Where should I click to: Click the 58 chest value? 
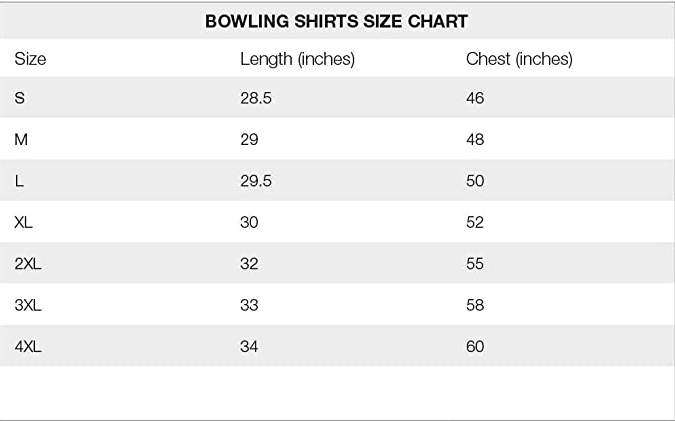tap(475, 305)
